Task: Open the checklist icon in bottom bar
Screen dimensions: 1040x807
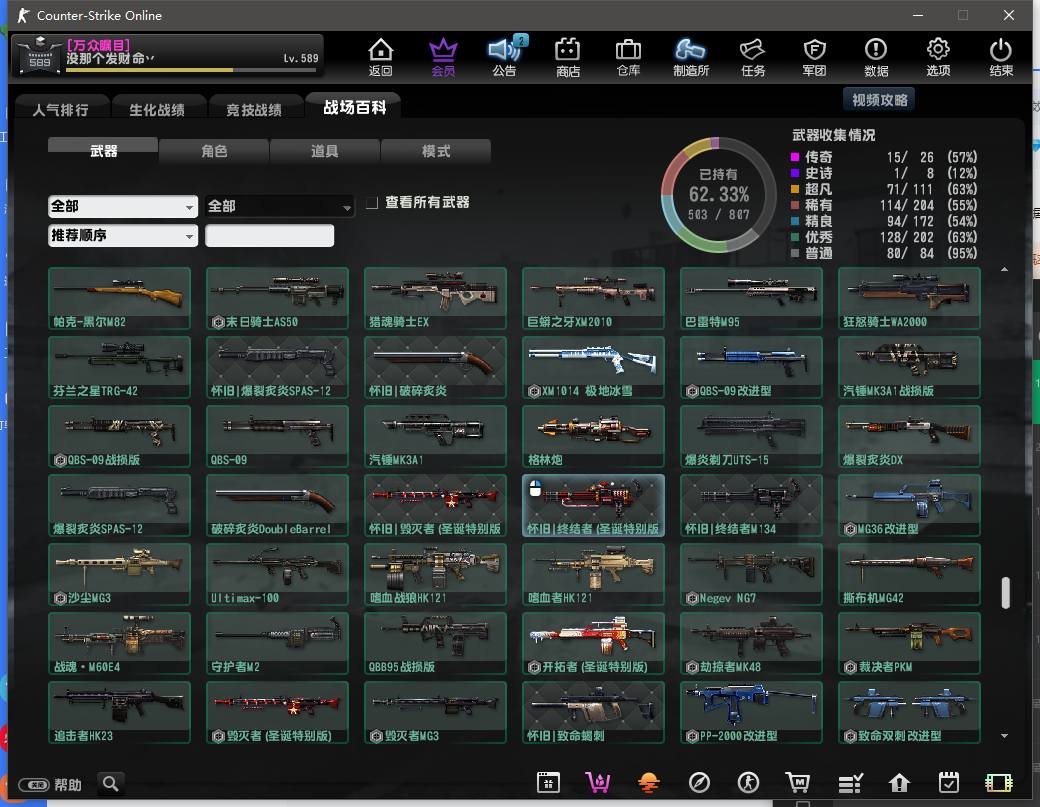Action: (x=850, y=782)
